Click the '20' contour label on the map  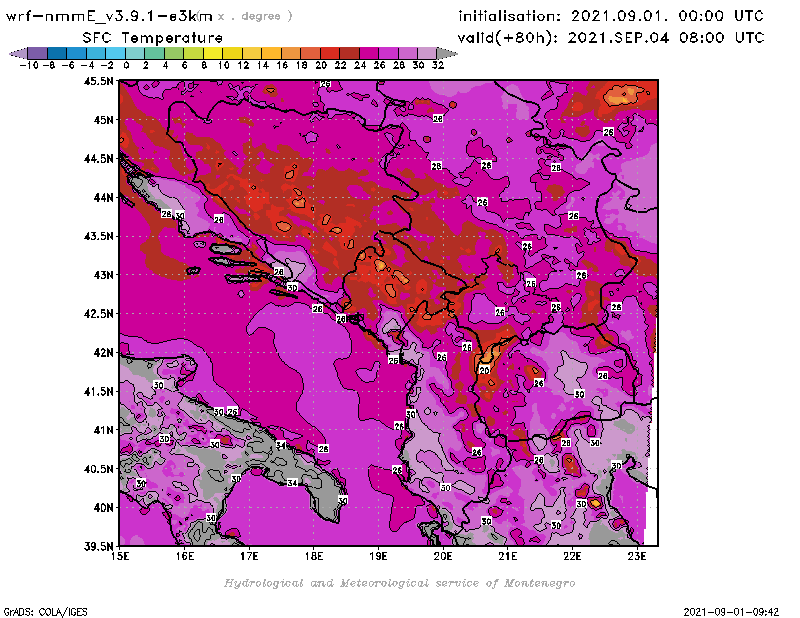pyautogui.click(x=485, y=370)
